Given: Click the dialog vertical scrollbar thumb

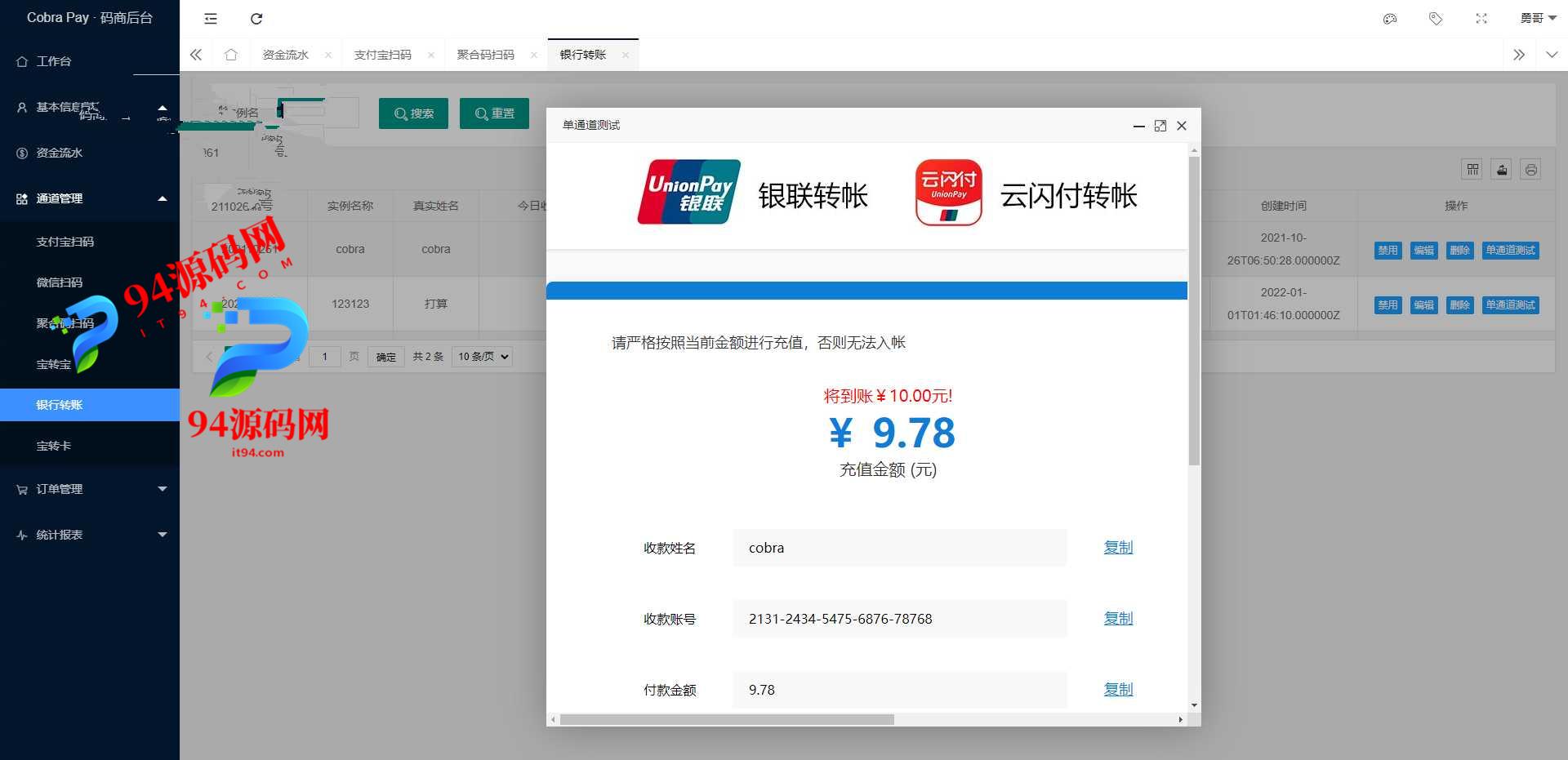Looking at the screenshot, I should [1194, 310].
